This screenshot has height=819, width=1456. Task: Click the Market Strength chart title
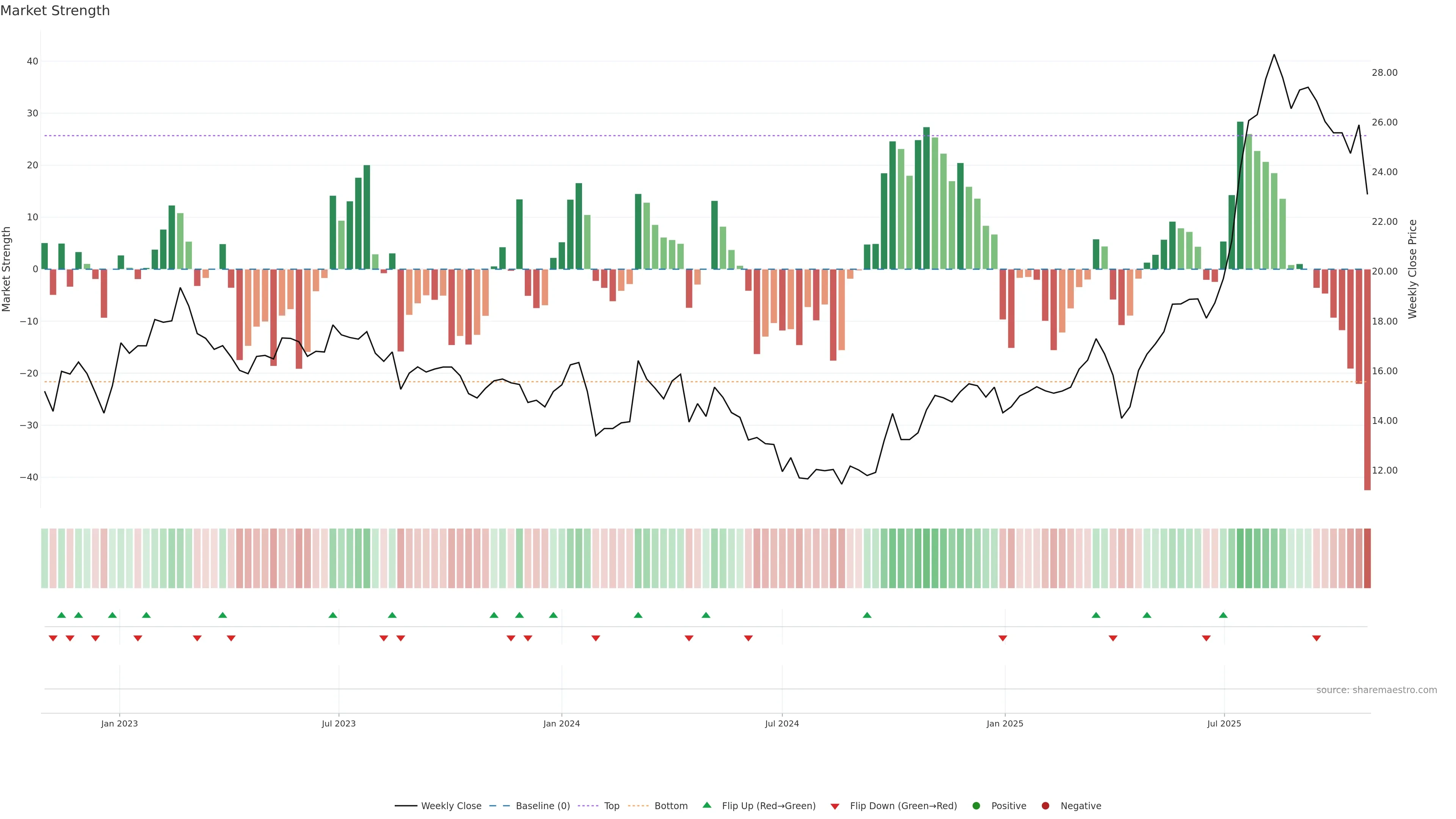tap(55, 11)
